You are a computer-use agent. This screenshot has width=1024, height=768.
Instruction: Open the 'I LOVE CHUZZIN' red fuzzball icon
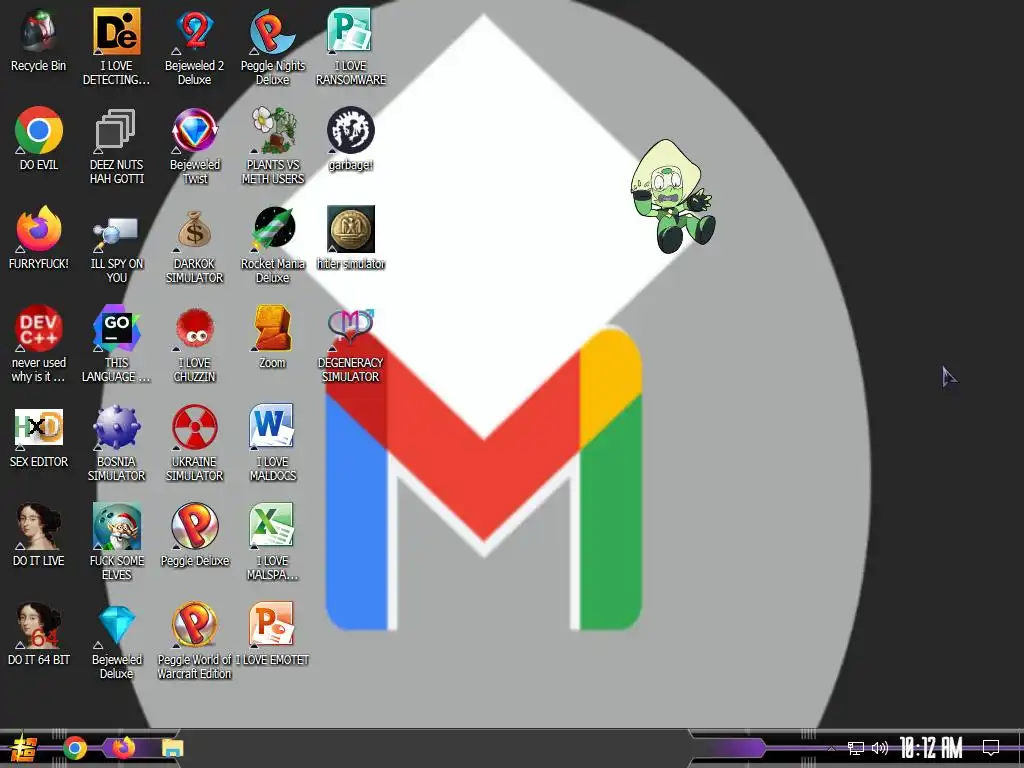195,328
